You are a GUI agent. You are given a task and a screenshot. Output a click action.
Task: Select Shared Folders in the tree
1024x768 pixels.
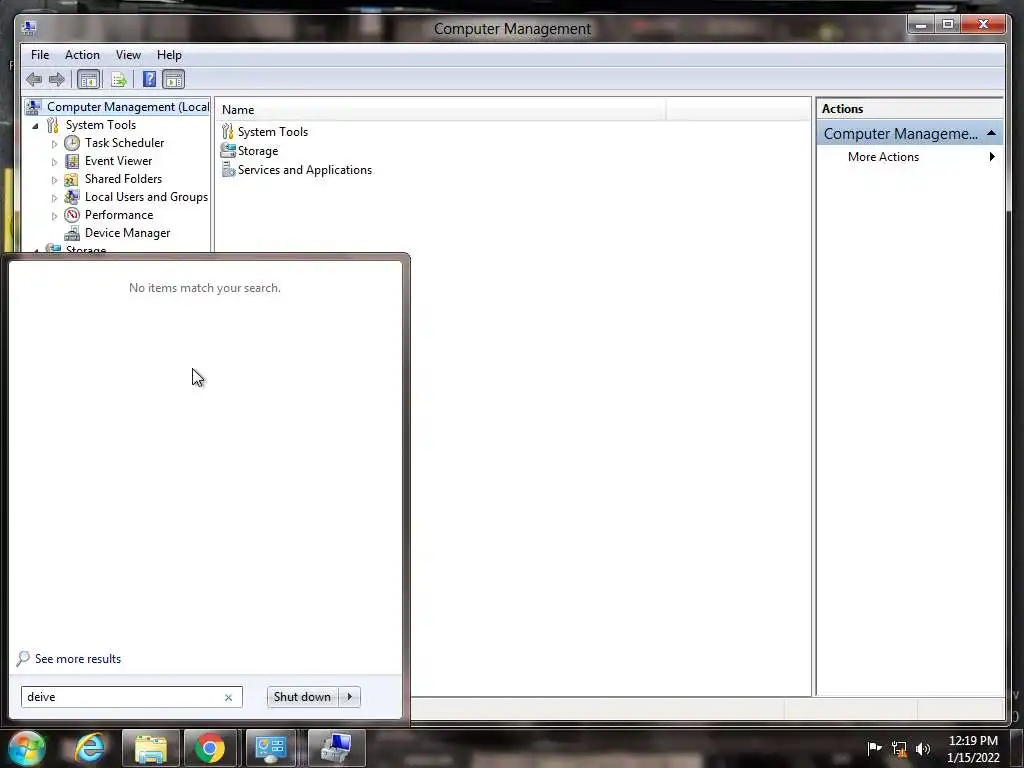click(123, 179)
